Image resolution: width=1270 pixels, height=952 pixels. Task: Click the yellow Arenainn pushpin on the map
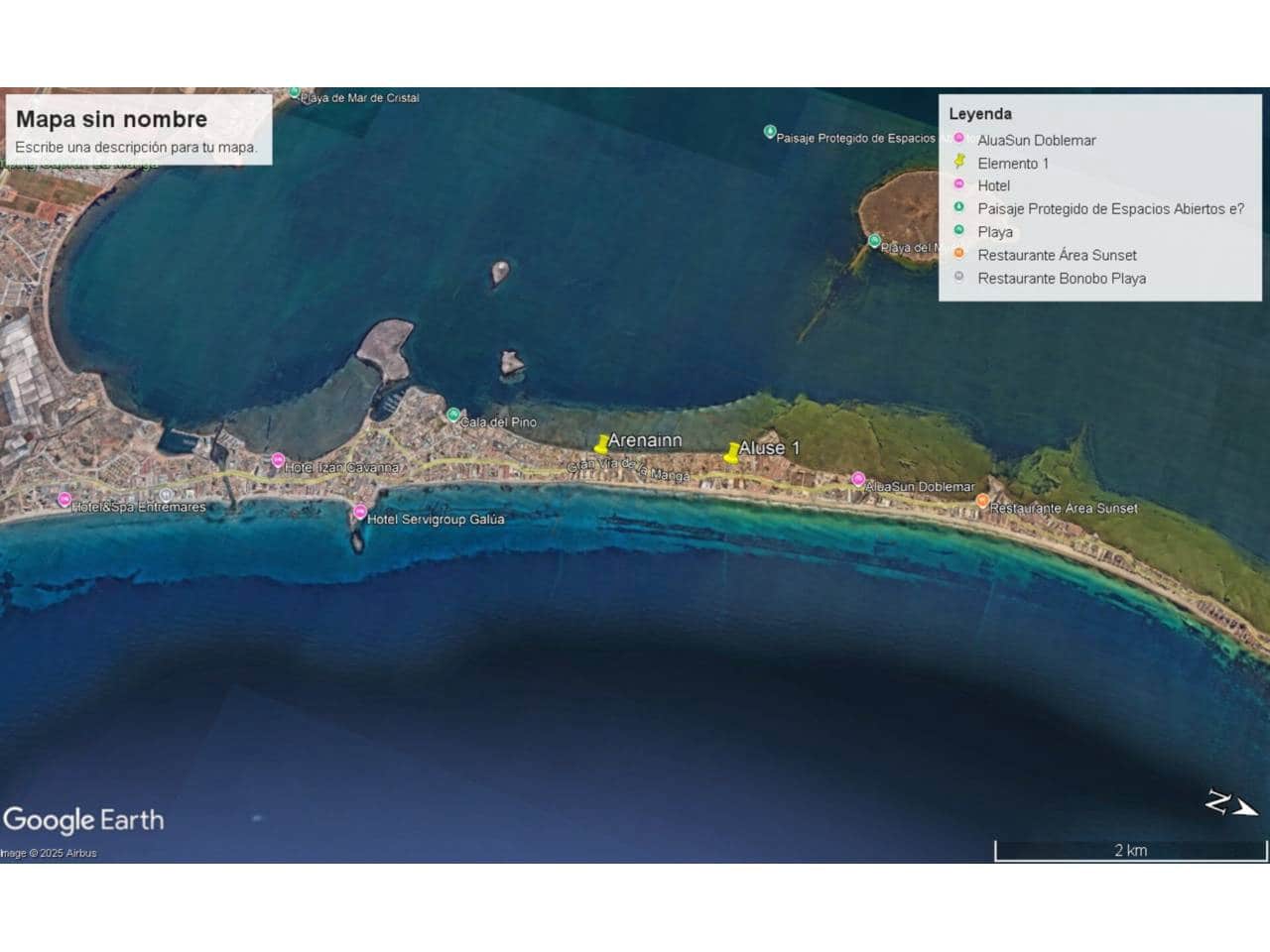pos(601,445)
